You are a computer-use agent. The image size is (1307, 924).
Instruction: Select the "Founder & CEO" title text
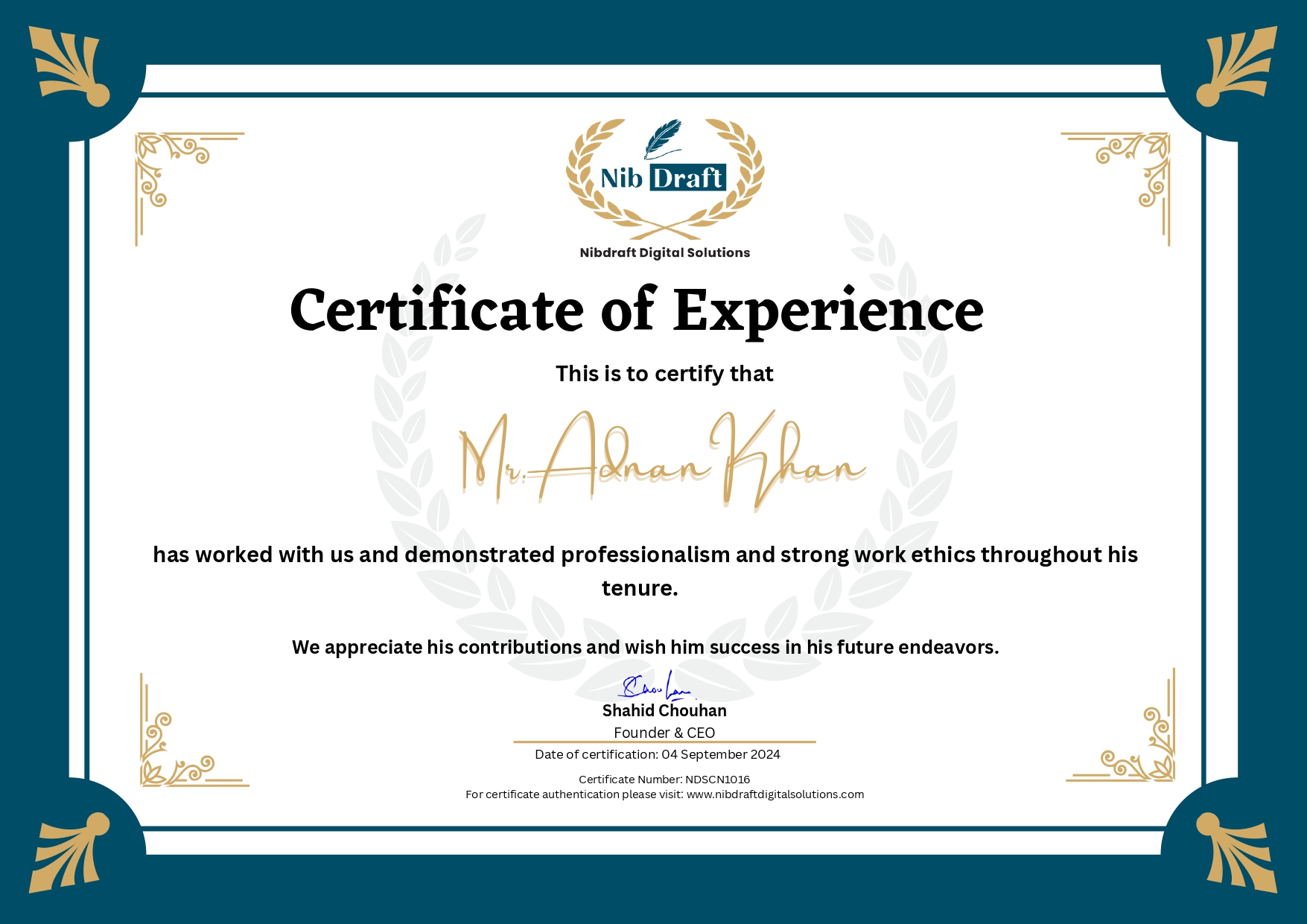pos(664,733)
